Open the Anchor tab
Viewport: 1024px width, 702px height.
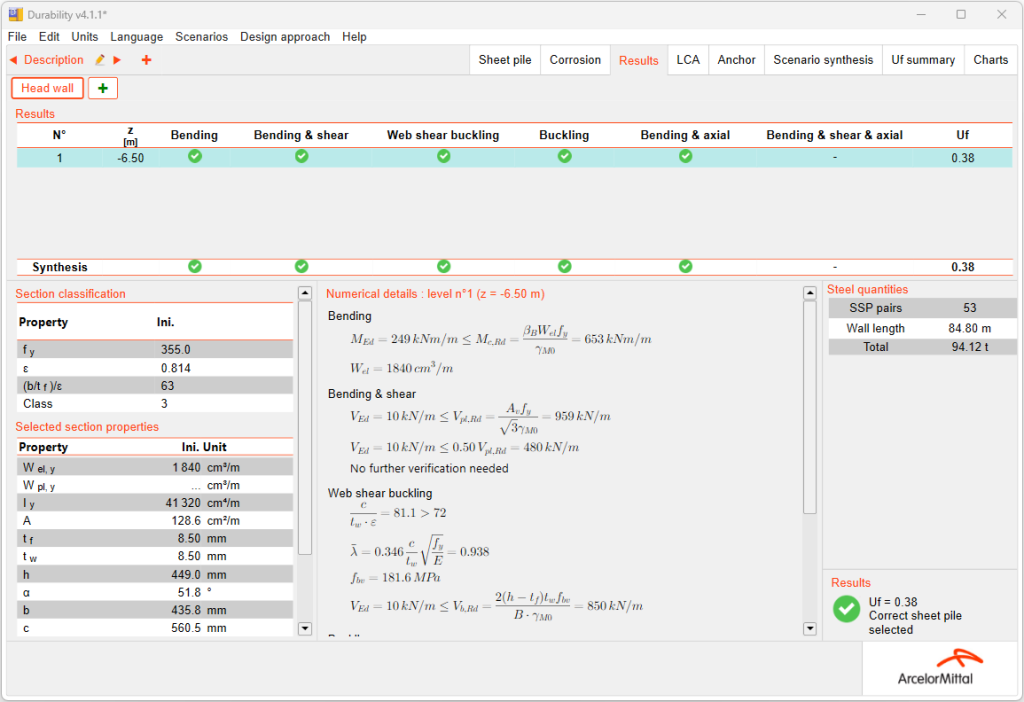tap(736, 60)
